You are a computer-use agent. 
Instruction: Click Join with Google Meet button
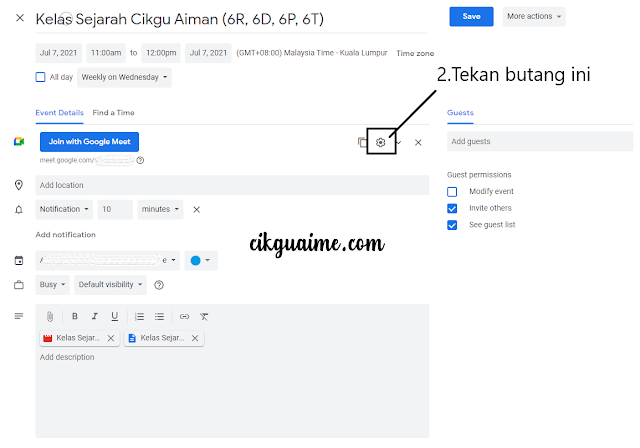click(x=89, y=142)
